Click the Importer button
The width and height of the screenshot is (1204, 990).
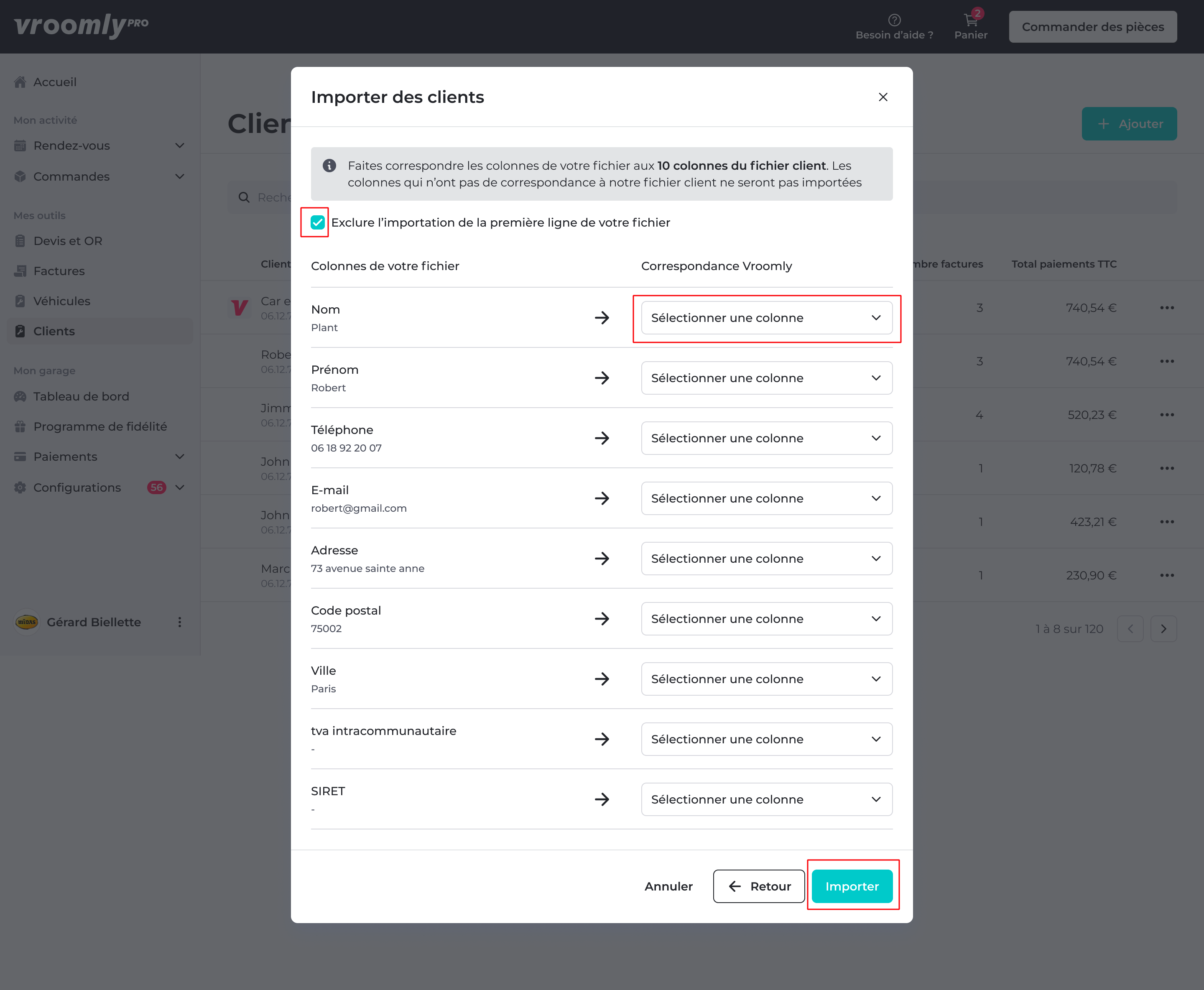coord(852,886)
